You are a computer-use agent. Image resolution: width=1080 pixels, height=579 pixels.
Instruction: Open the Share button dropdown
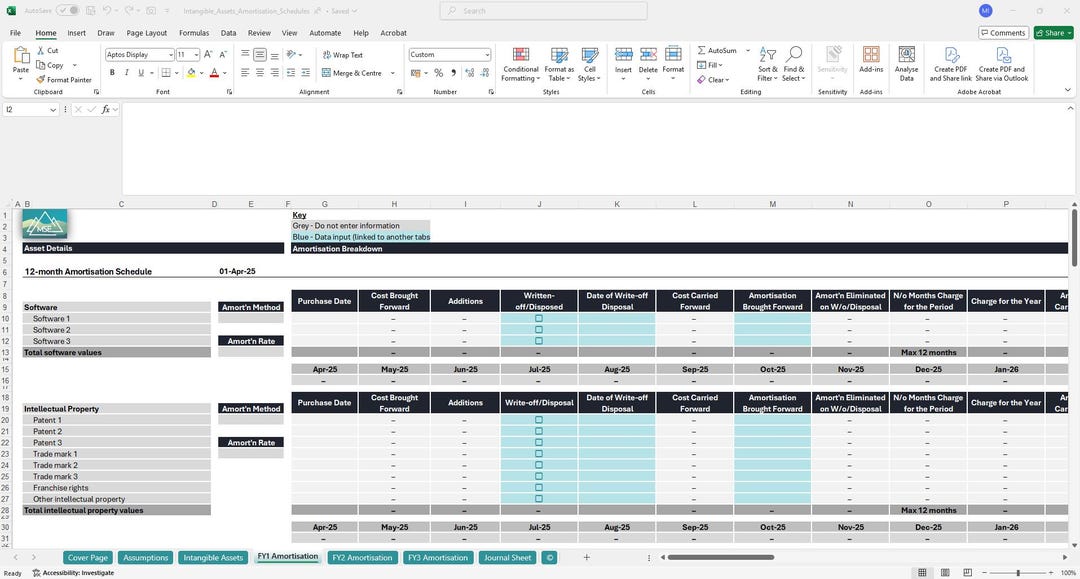(1070, 33)
